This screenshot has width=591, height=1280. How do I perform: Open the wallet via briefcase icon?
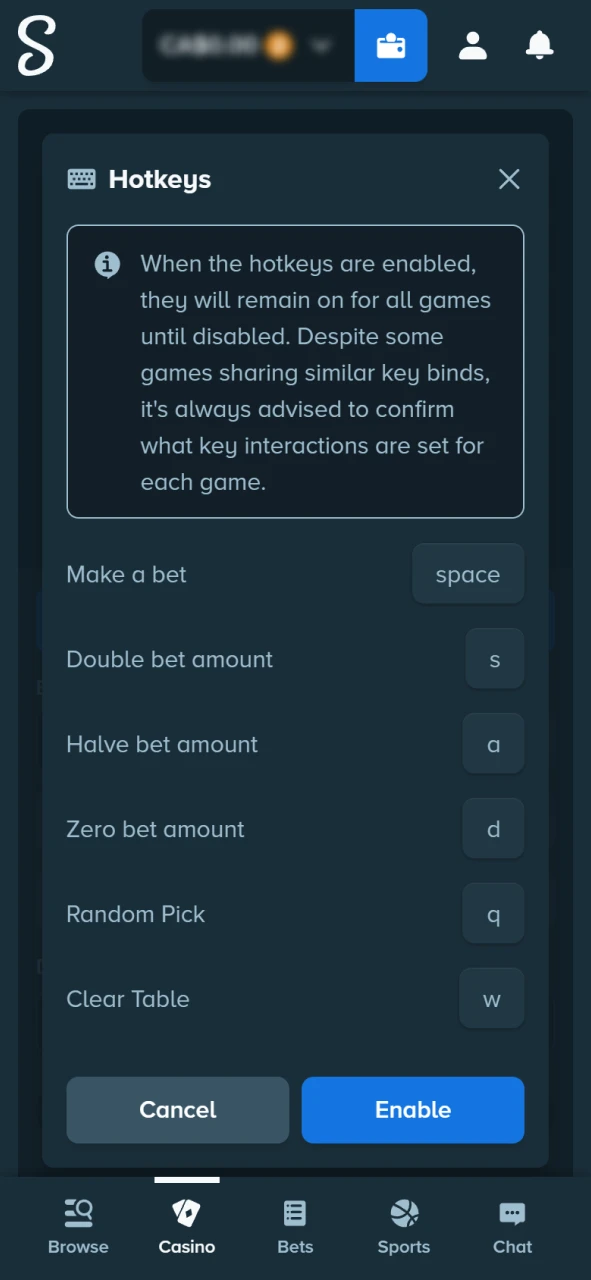click(x=390, y=45)
